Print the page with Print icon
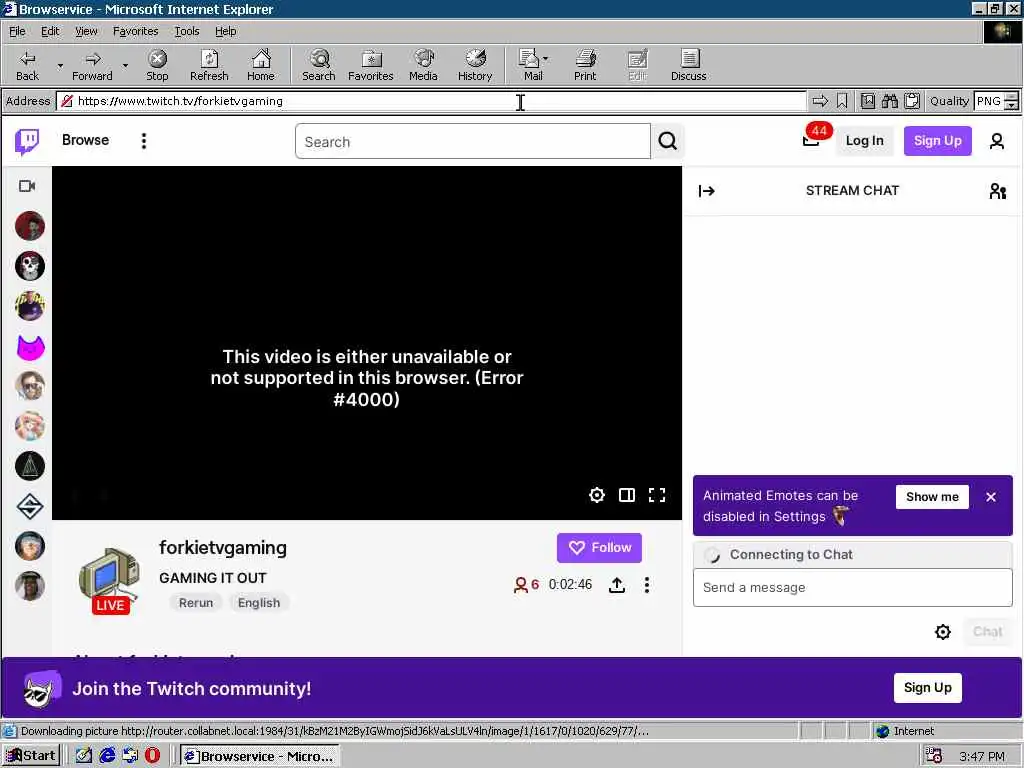1024x768 pixels. [585, 65]
